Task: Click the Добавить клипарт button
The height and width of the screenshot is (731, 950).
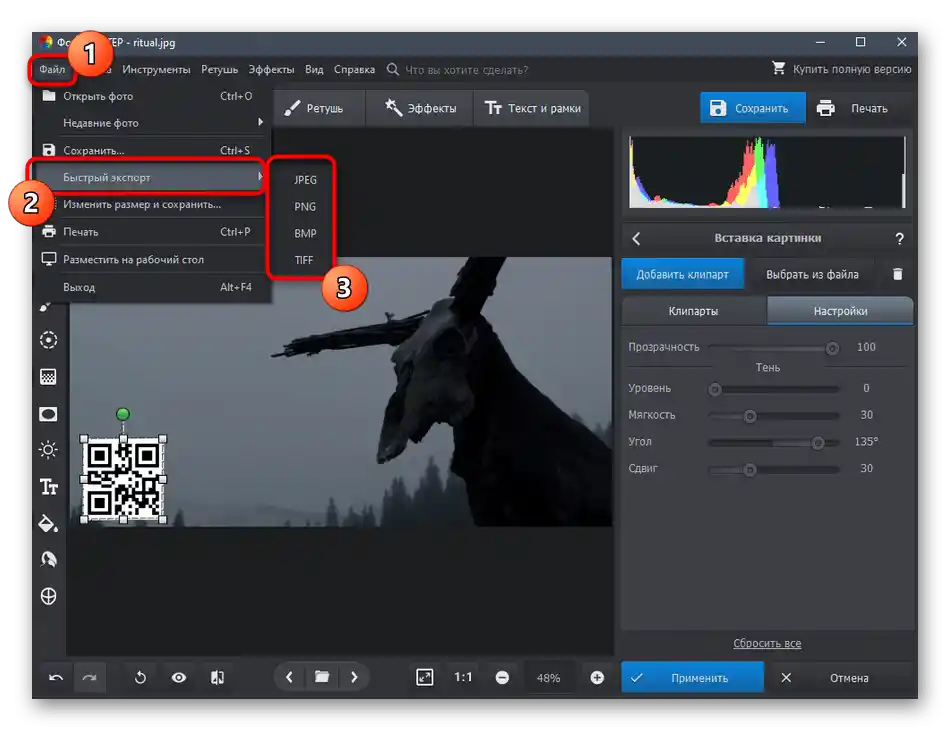Action: (x=681, y=274)
